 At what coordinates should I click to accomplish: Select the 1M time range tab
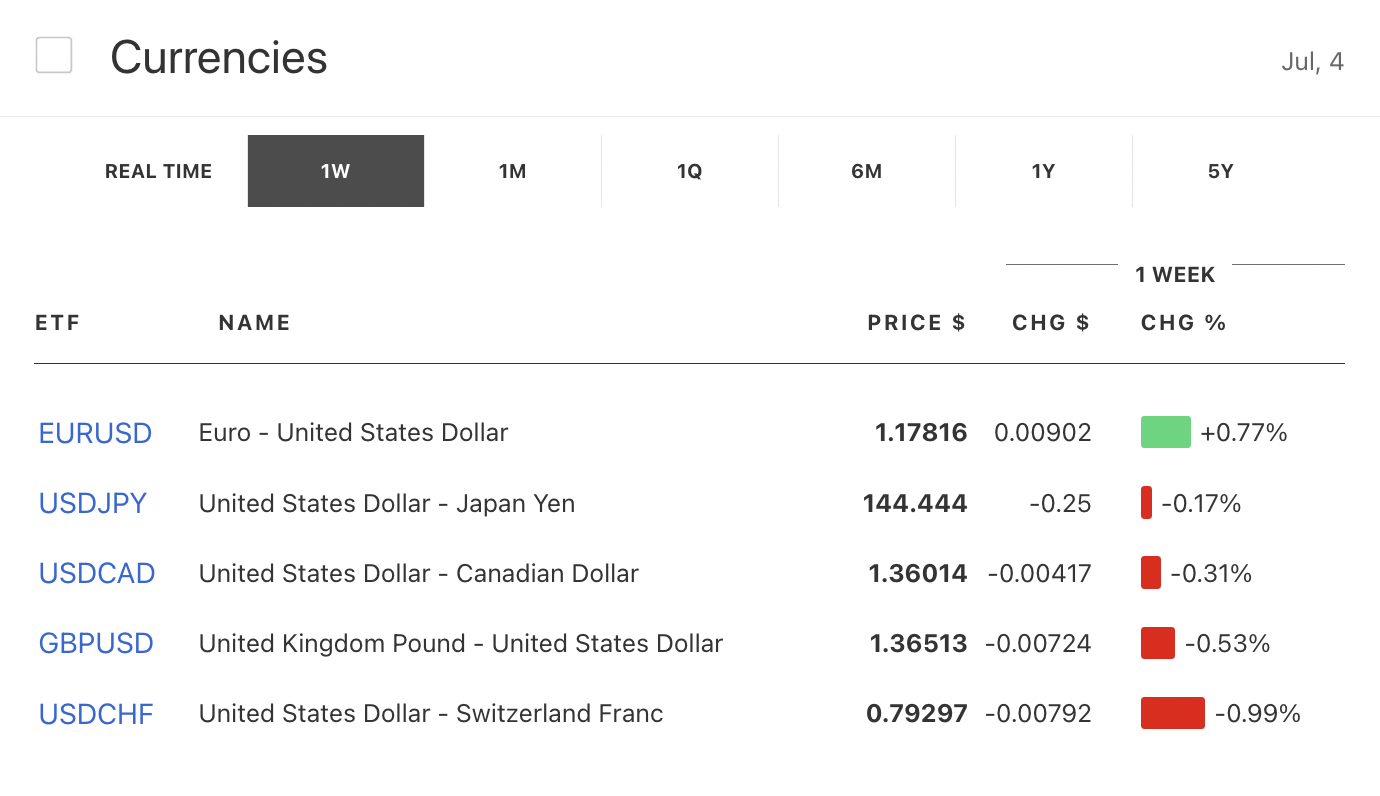(513, 171)
